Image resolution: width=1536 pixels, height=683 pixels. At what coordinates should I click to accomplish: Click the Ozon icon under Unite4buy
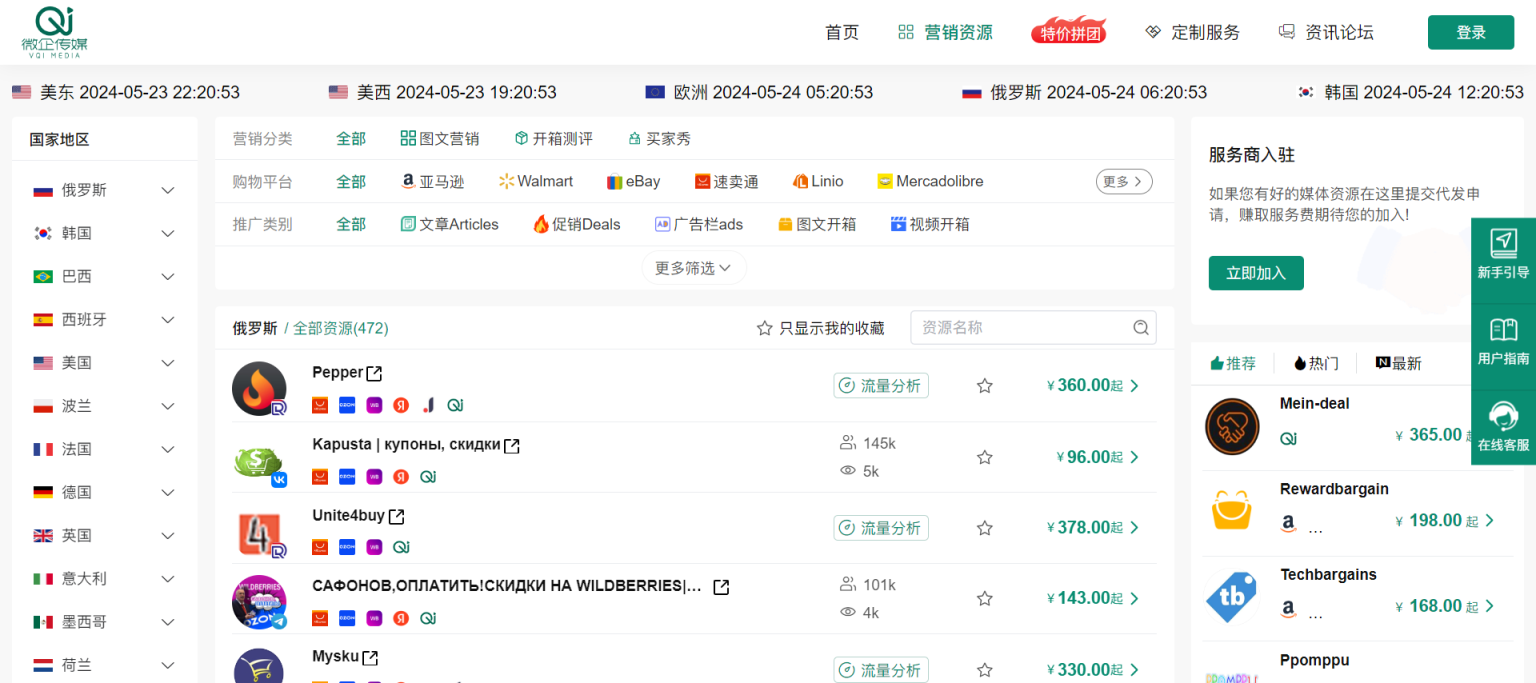[x=347, y=547]
